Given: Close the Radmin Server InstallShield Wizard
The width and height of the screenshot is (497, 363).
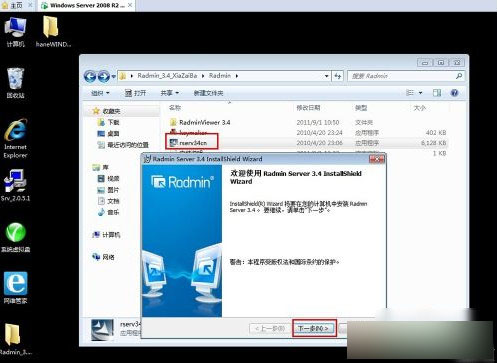Looking at the screenshot, I should click(377, 159).
